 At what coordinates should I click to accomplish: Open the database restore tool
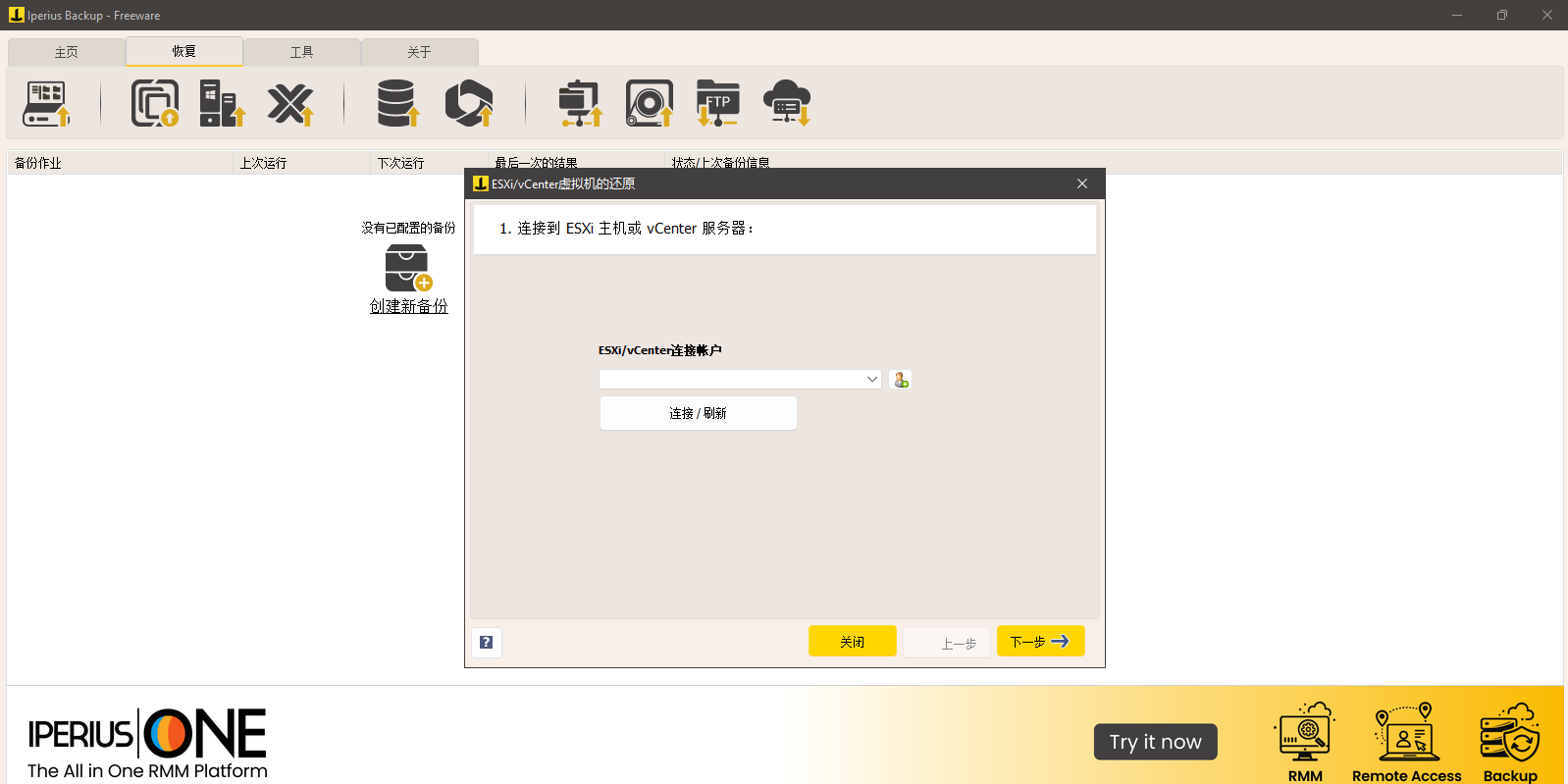(x=397, y=103)
